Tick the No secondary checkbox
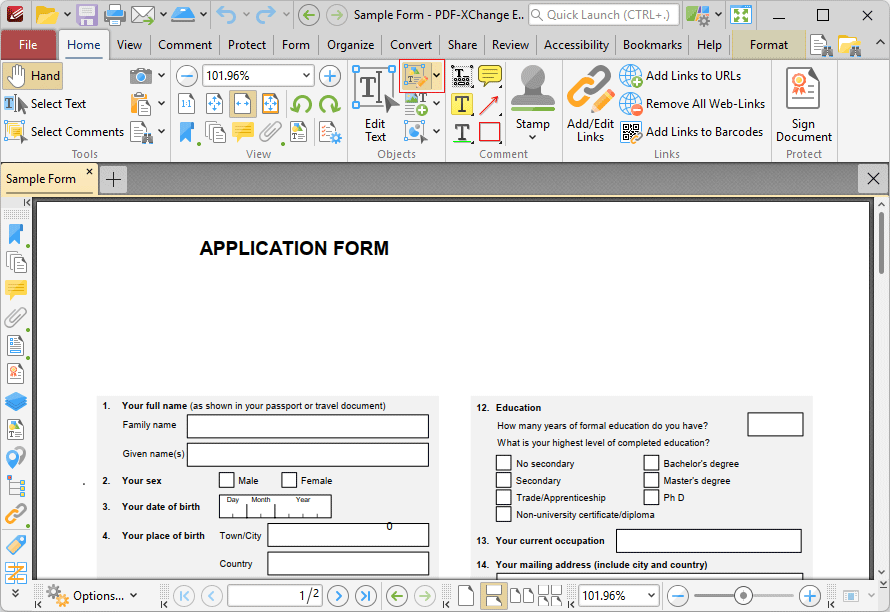 coord(503,463)
